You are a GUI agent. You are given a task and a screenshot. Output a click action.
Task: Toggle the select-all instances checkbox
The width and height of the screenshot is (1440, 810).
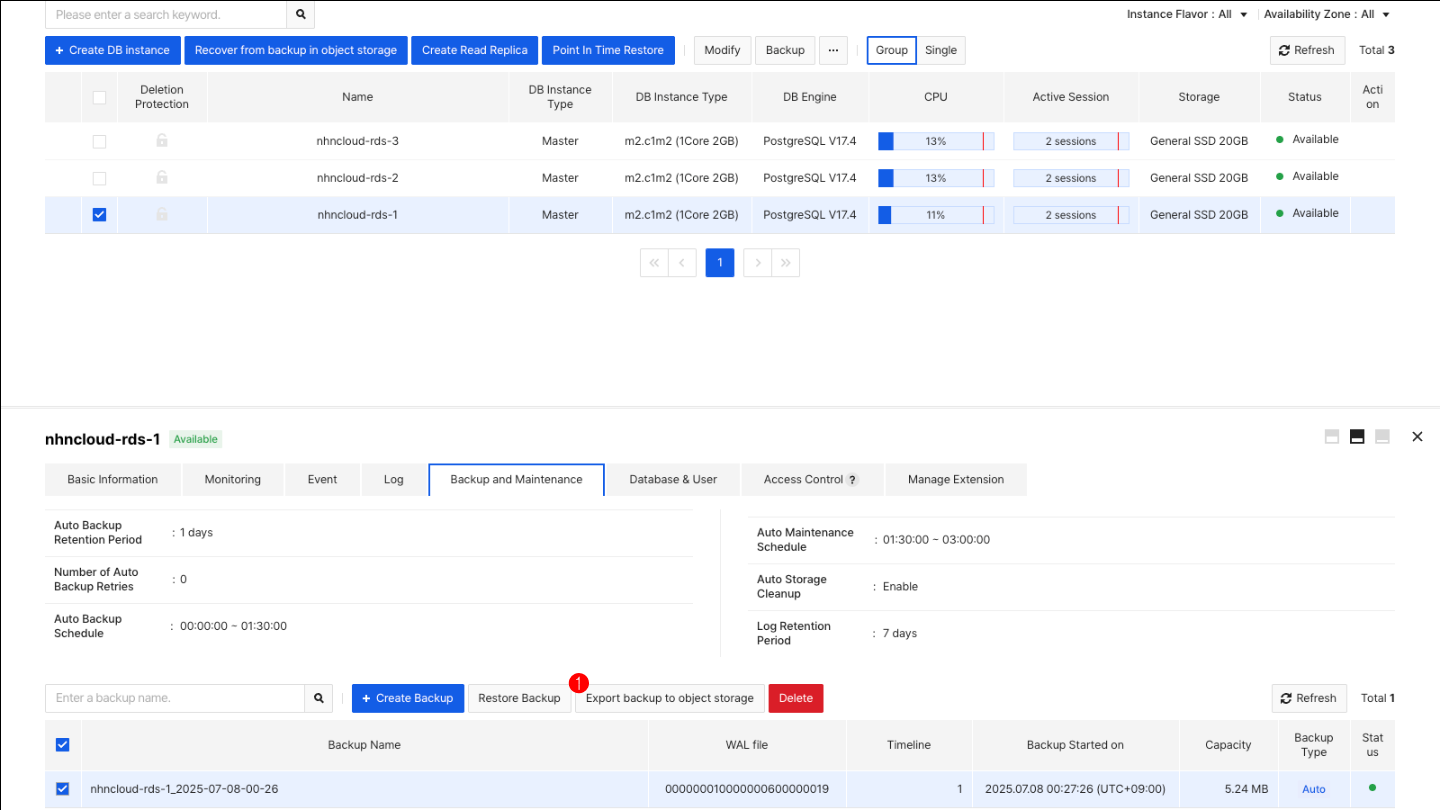point(99,97)
